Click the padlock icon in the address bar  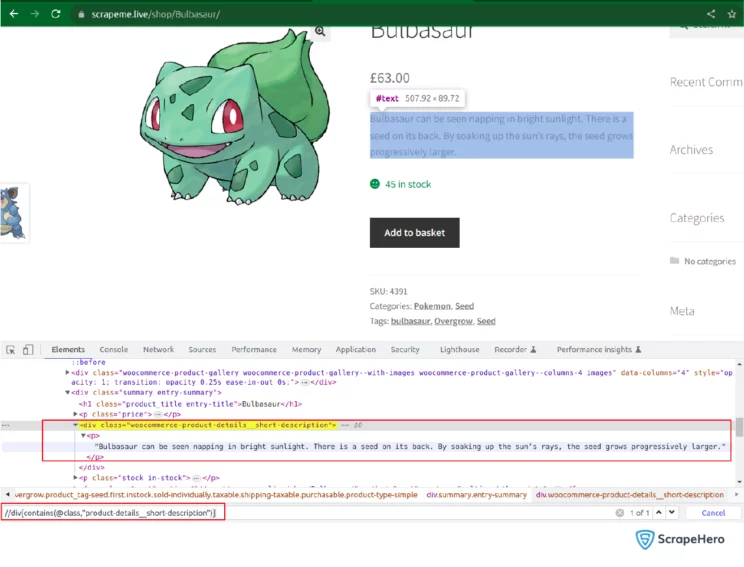coord(81,14)
